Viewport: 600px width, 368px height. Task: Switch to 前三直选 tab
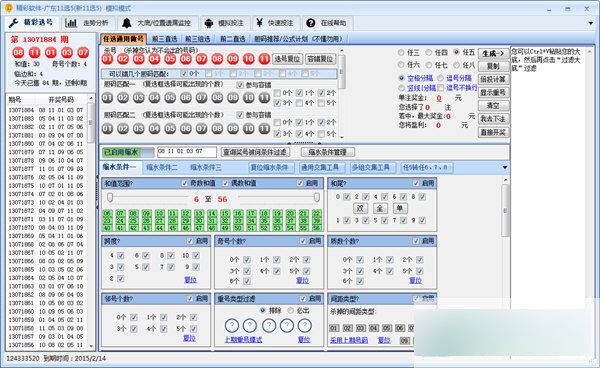(x=165, y=39)
